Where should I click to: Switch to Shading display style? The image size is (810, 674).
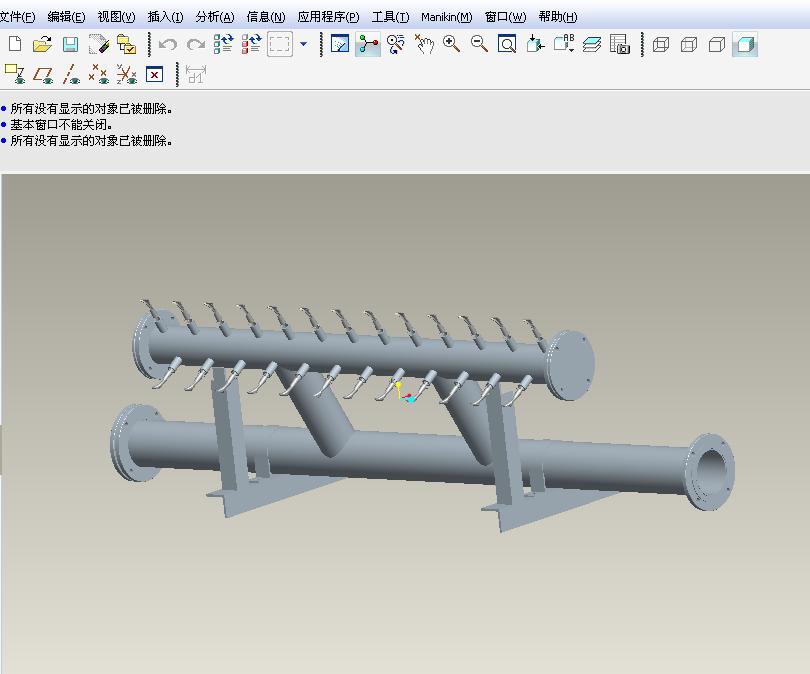[745, 44]
